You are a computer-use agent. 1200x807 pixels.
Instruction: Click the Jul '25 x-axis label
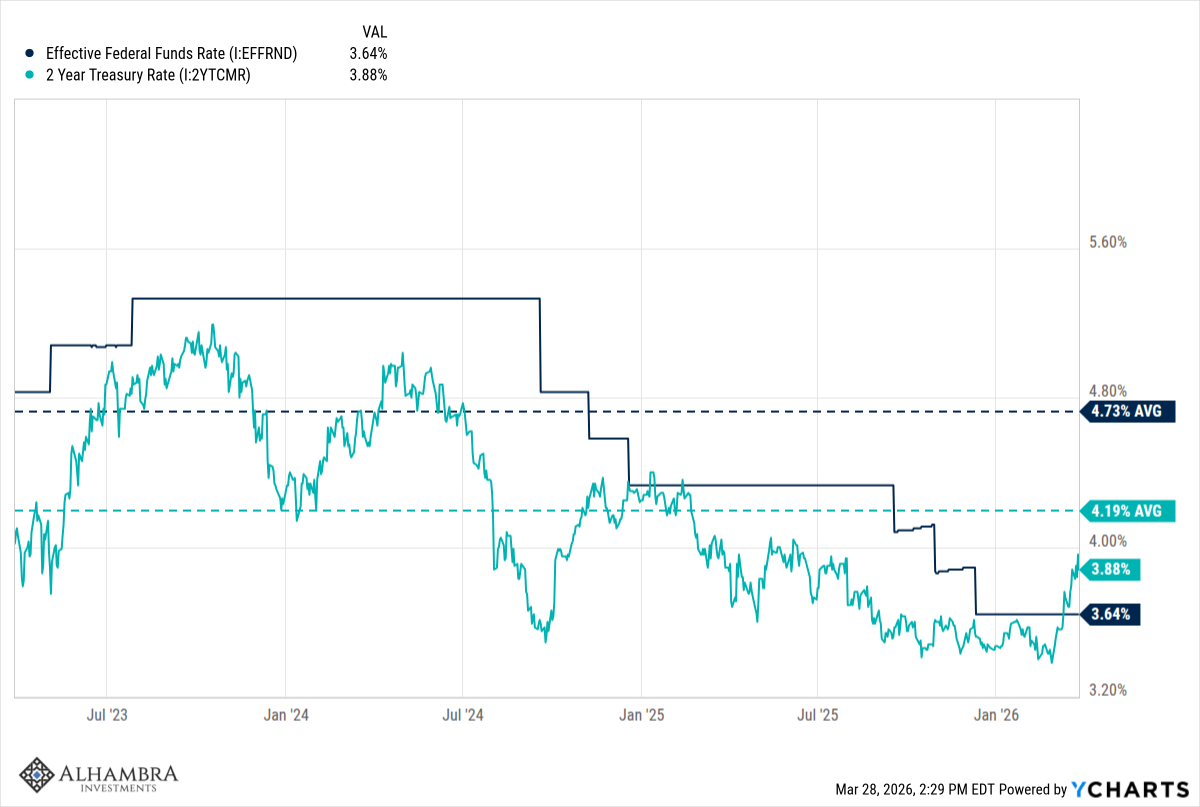click(817, 715)
